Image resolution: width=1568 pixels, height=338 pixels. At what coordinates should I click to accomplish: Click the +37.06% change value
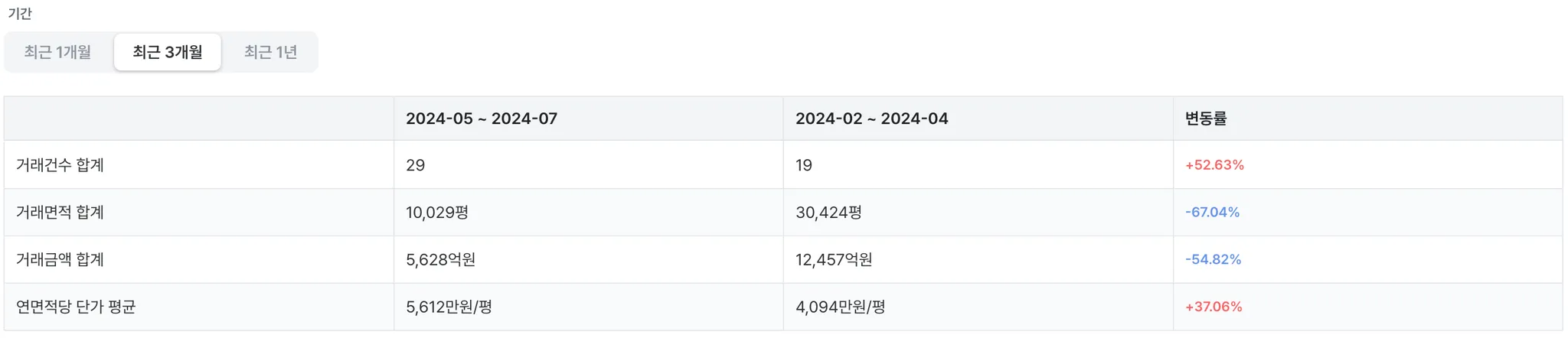[x=1214, y=307]
